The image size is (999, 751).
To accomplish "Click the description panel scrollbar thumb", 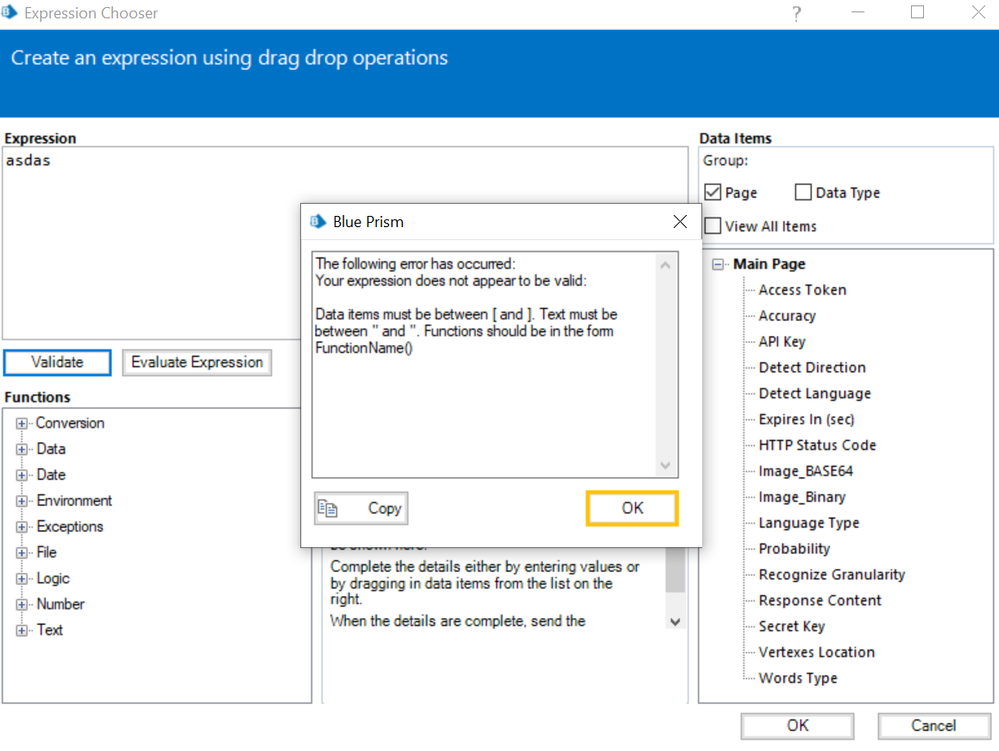I will tap(675, 570).
